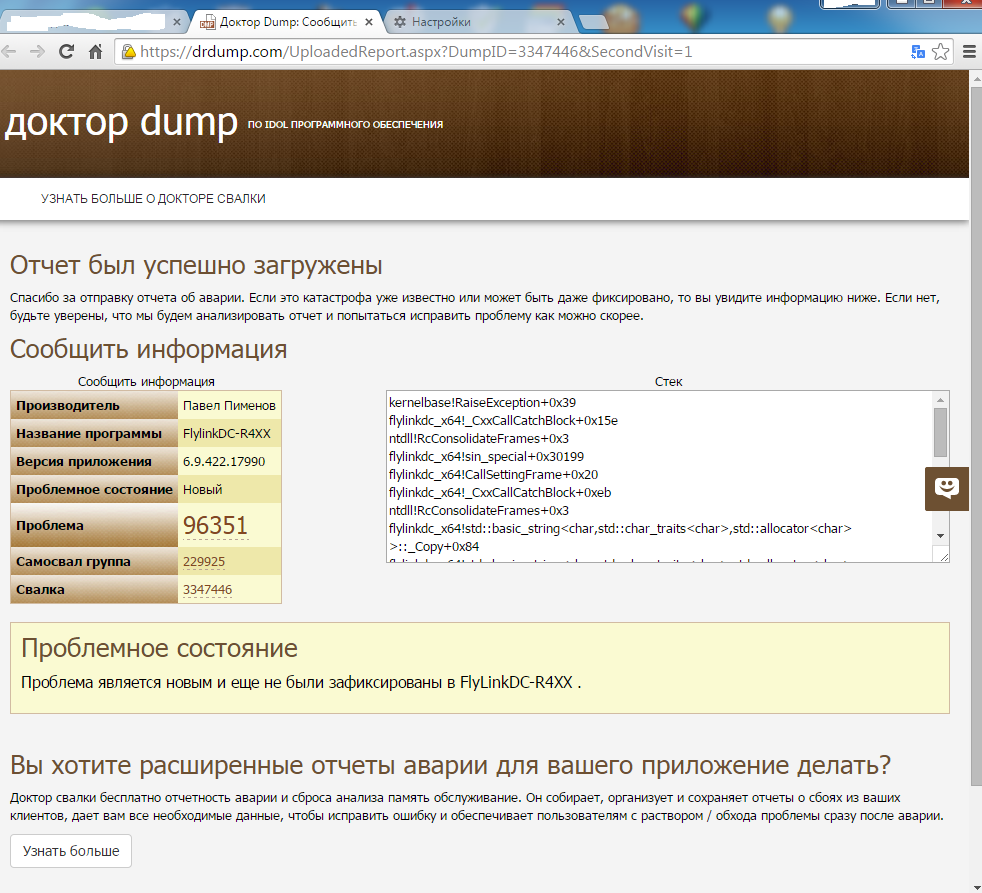Switch to the Доктор Dump tab
982x893 pixels.
287,22
